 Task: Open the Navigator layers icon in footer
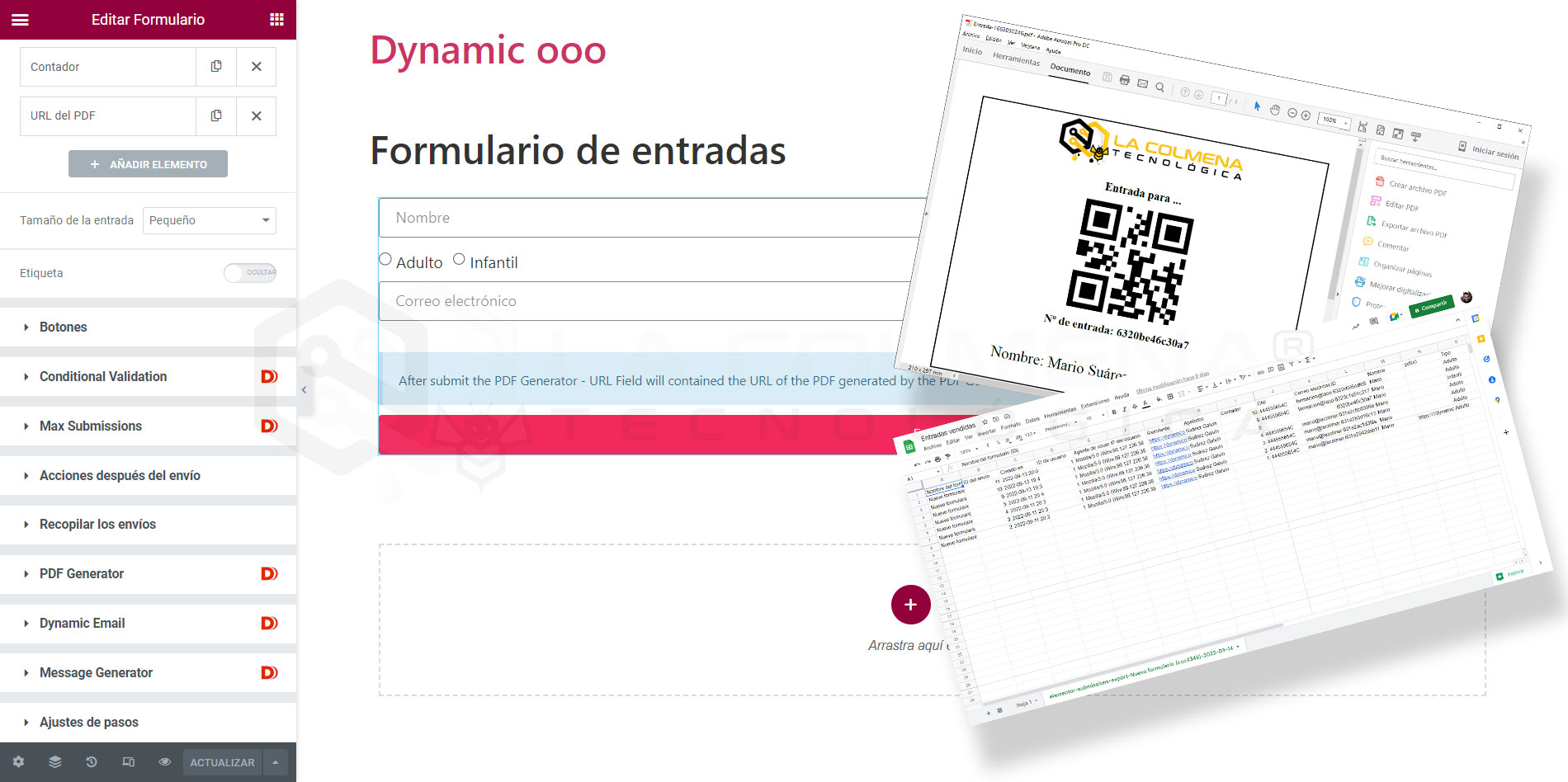54,762
